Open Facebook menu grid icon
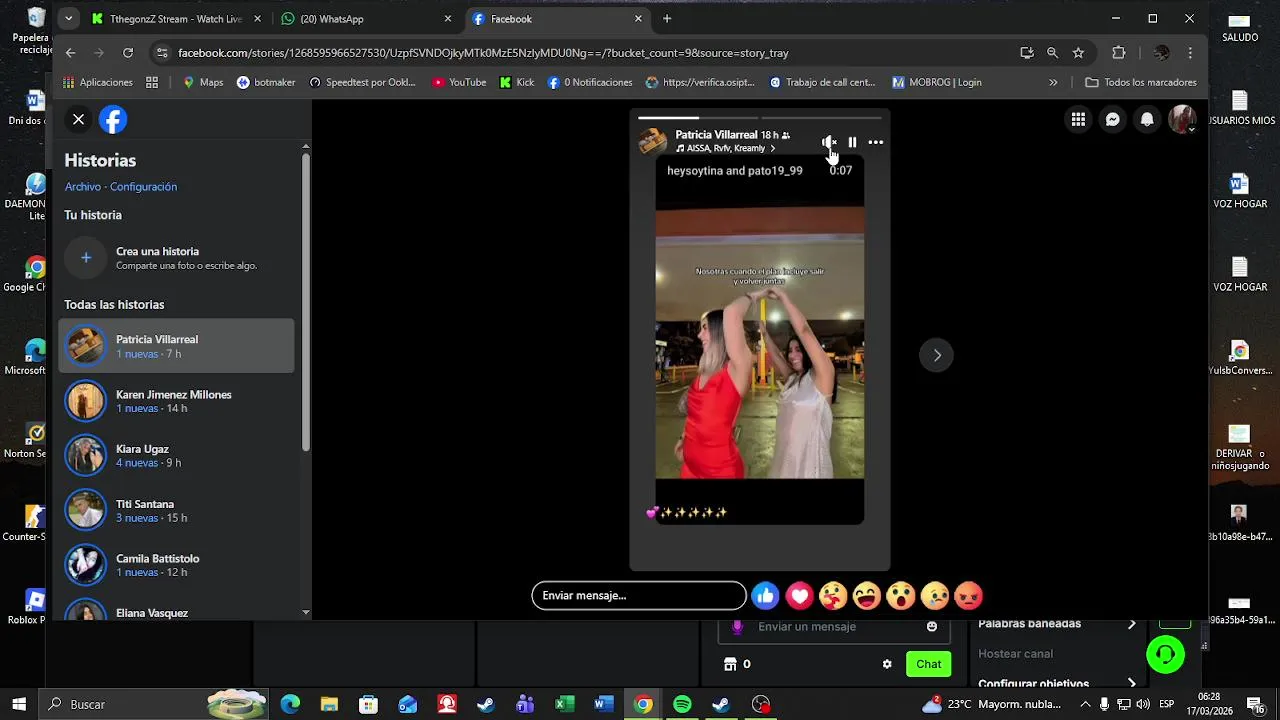Screen dimensions: 1280x720 pyautogui.click(x=1078, y=120)
